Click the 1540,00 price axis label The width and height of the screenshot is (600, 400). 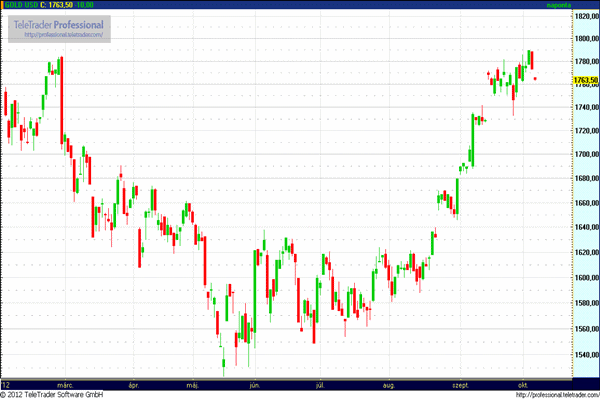click(586, 352)
